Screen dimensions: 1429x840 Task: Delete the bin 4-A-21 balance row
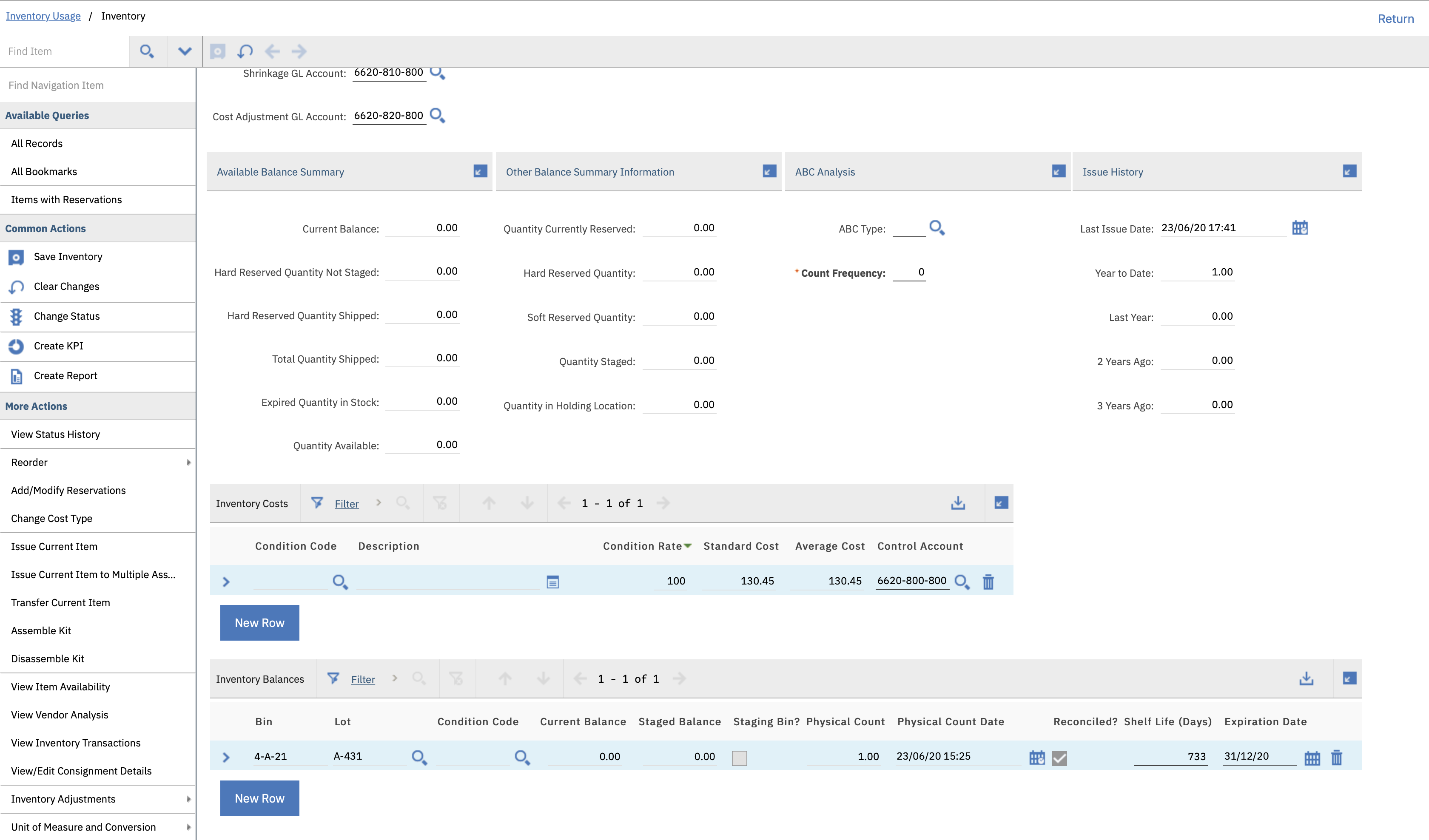pyautogui.click(x=1337, y=757)
